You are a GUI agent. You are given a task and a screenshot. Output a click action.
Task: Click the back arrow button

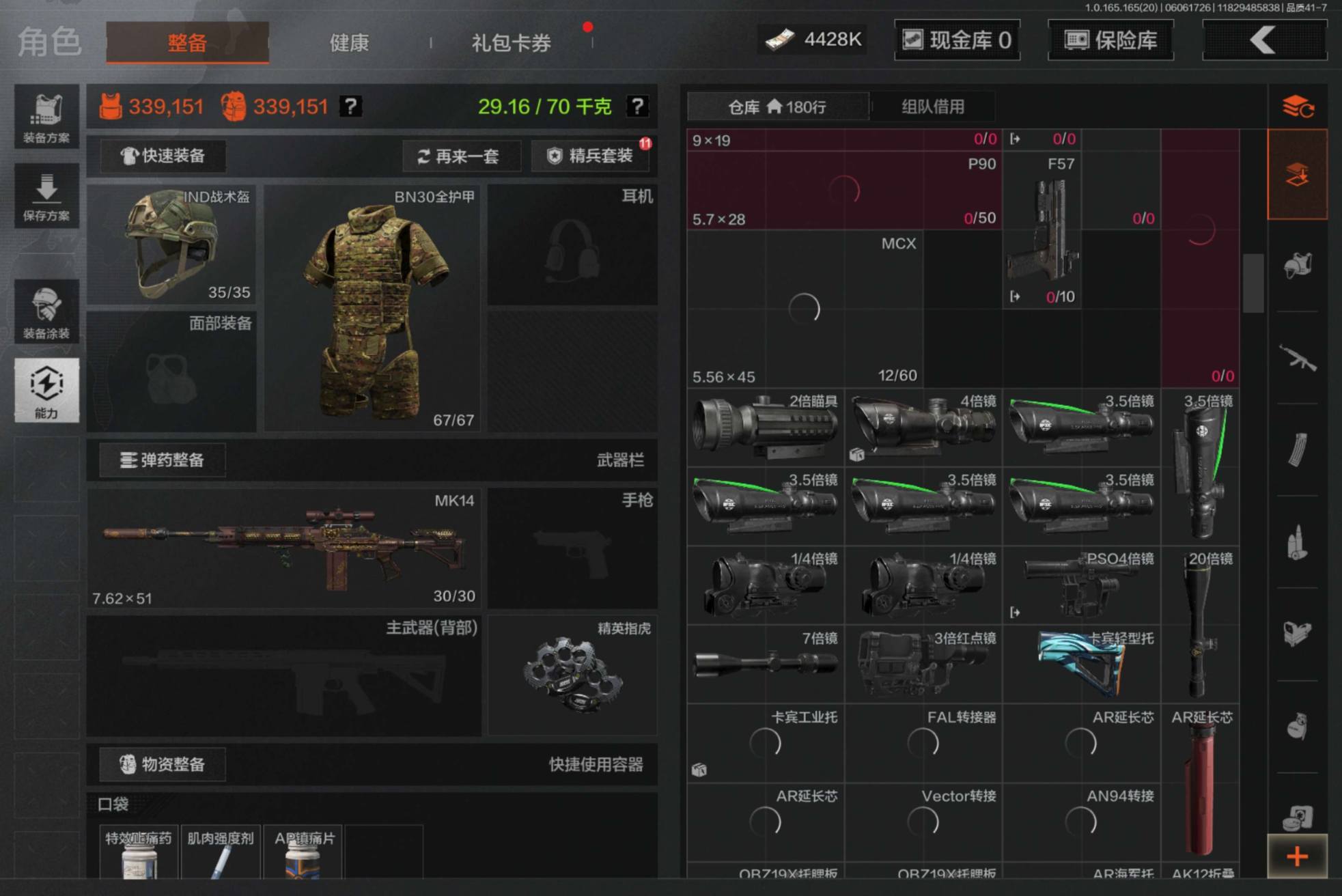(1264, 40)
